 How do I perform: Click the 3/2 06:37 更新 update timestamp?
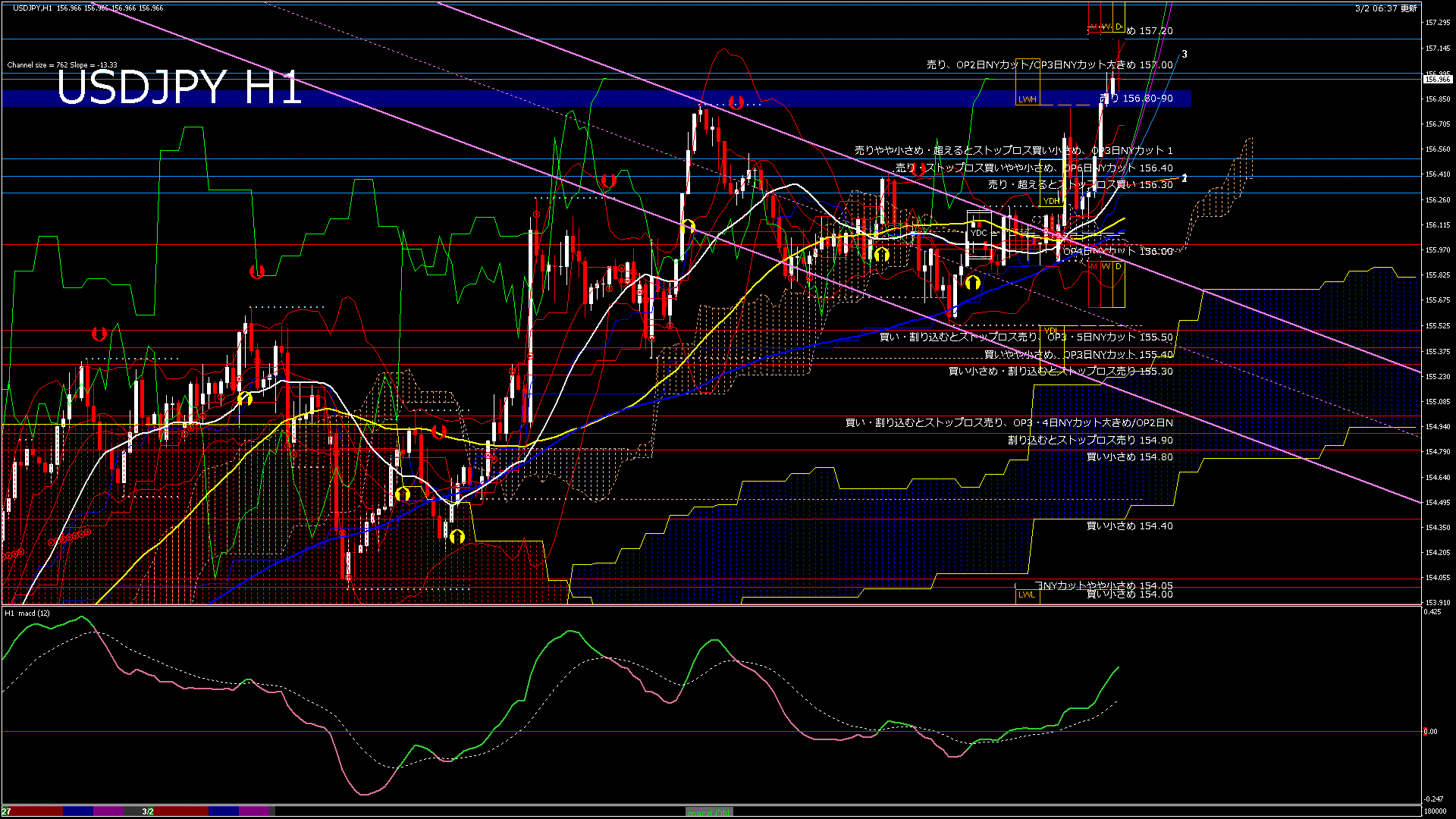click(1385, 8)
